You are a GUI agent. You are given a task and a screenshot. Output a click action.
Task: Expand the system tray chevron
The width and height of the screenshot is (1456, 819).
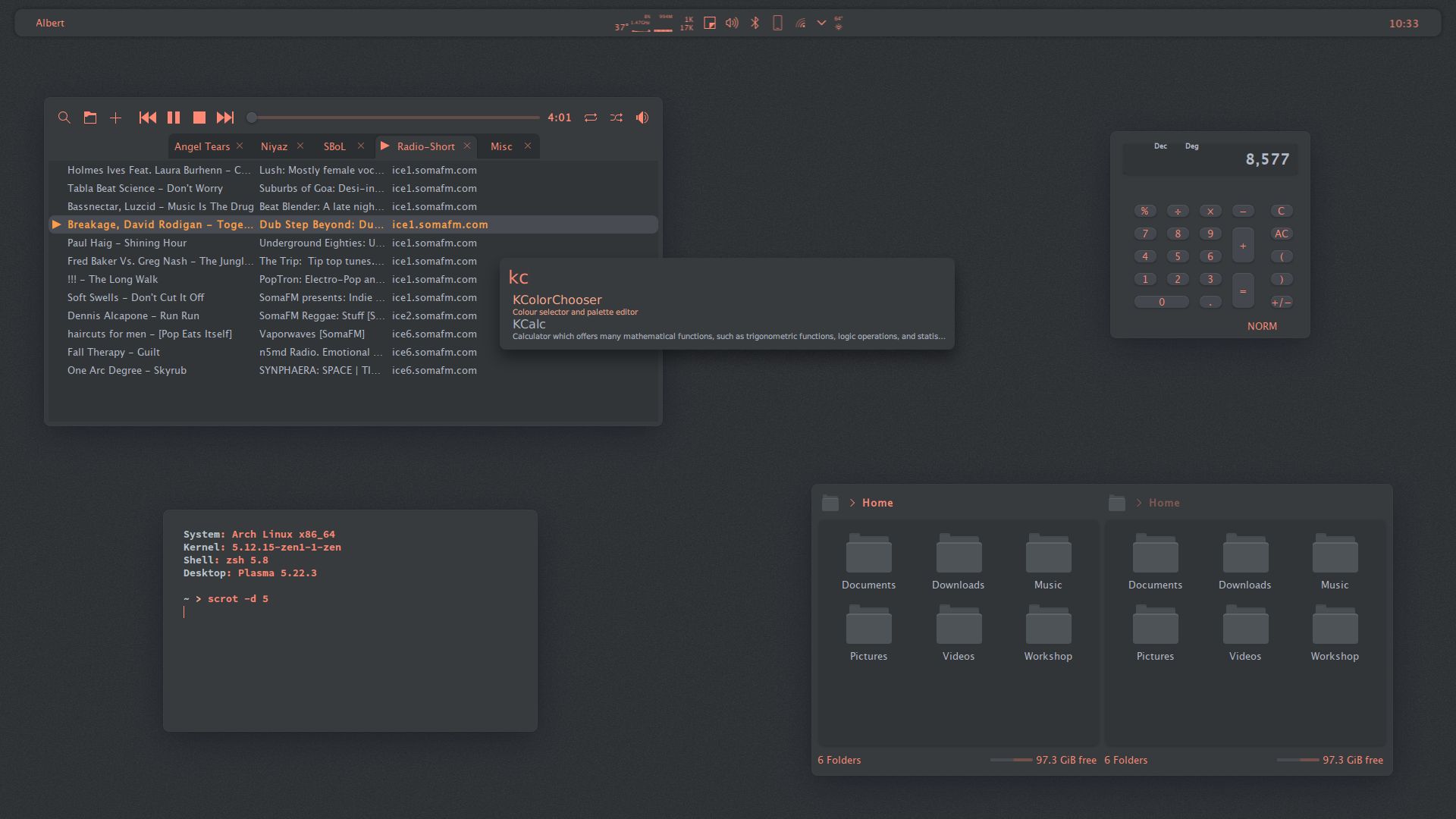820,24
